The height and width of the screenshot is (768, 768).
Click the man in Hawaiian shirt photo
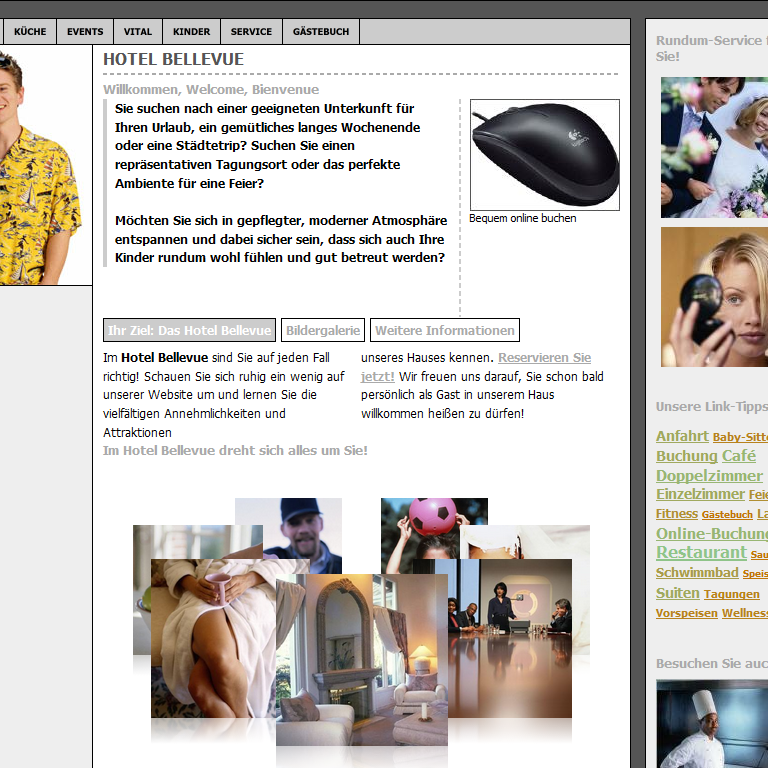tap(46, 165)
